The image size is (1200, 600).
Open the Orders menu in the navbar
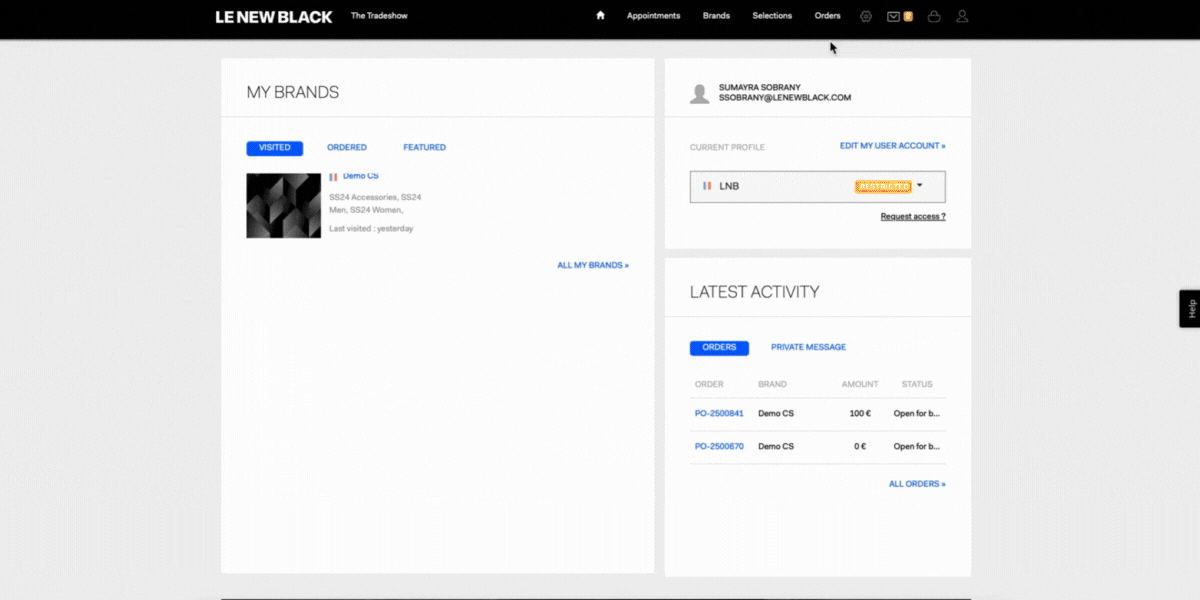tap(828, 16)
